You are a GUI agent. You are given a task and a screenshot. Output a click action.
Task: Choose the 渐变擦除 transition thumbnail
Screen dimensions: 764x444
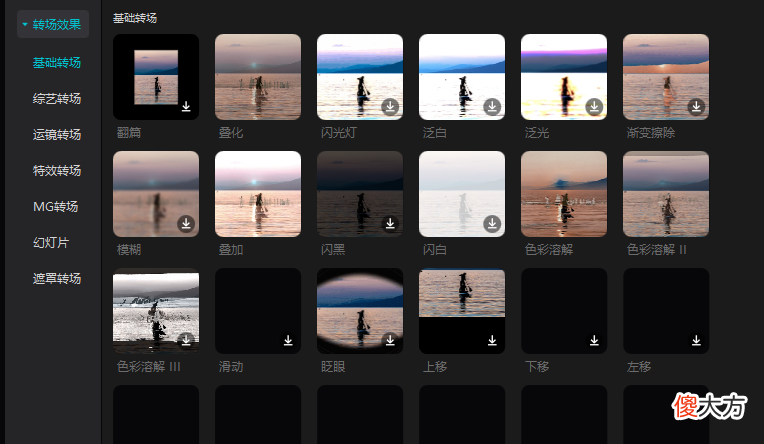tap(666, 77)
